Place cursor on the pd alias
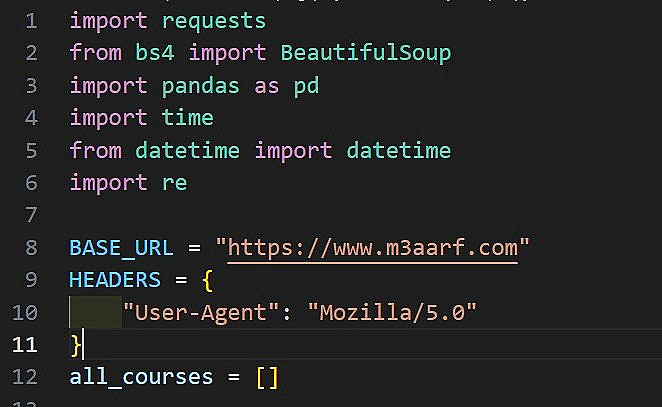Image resolution: width=662 pixels, height=407 pixels. 306,85
